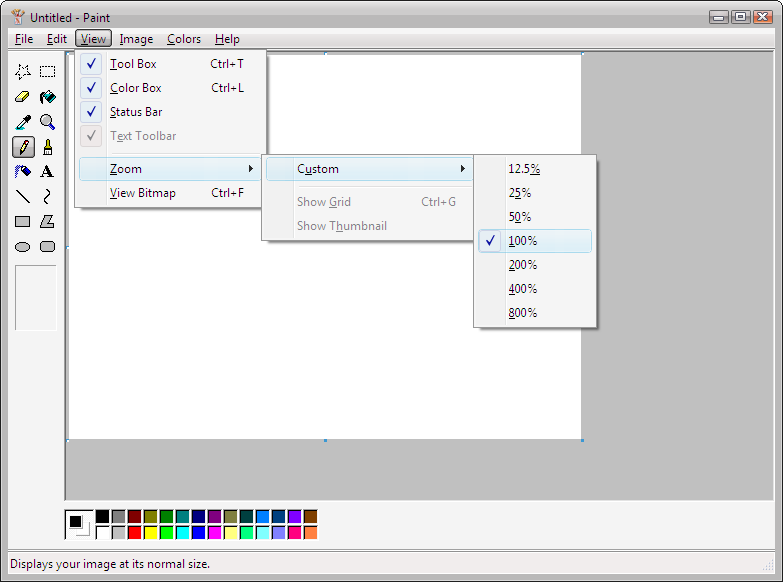Click the Paint application icon in title bar
783x582 pixels.
[18, 17]
